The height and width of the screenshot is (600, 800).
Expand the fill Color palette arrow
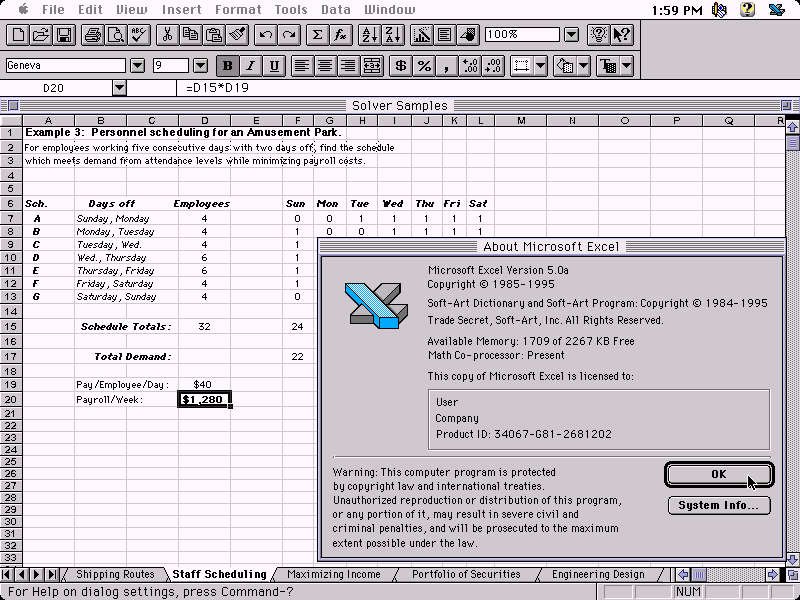pyautogui.click(x=584, y=66)
